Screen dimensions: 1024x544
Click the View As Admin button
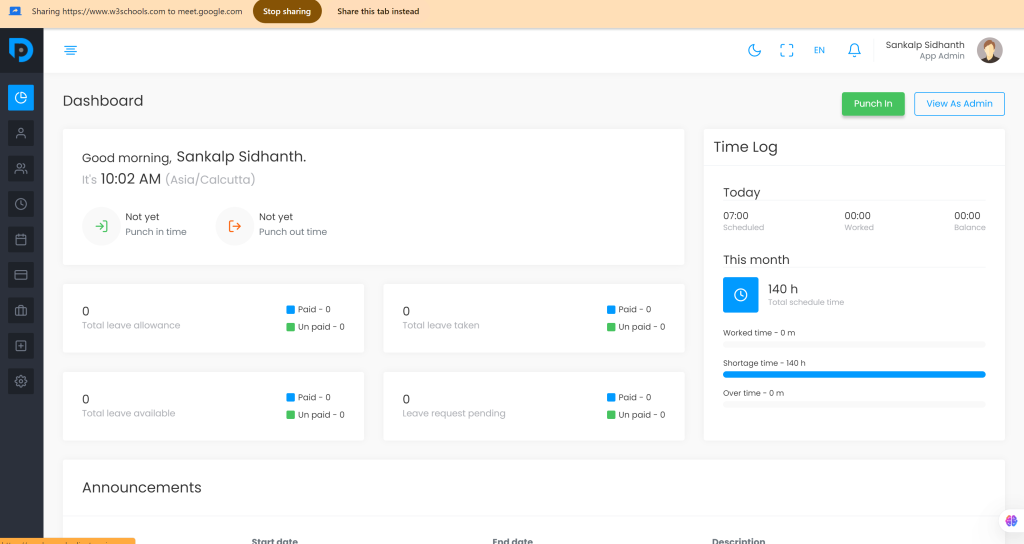[959, 104]
